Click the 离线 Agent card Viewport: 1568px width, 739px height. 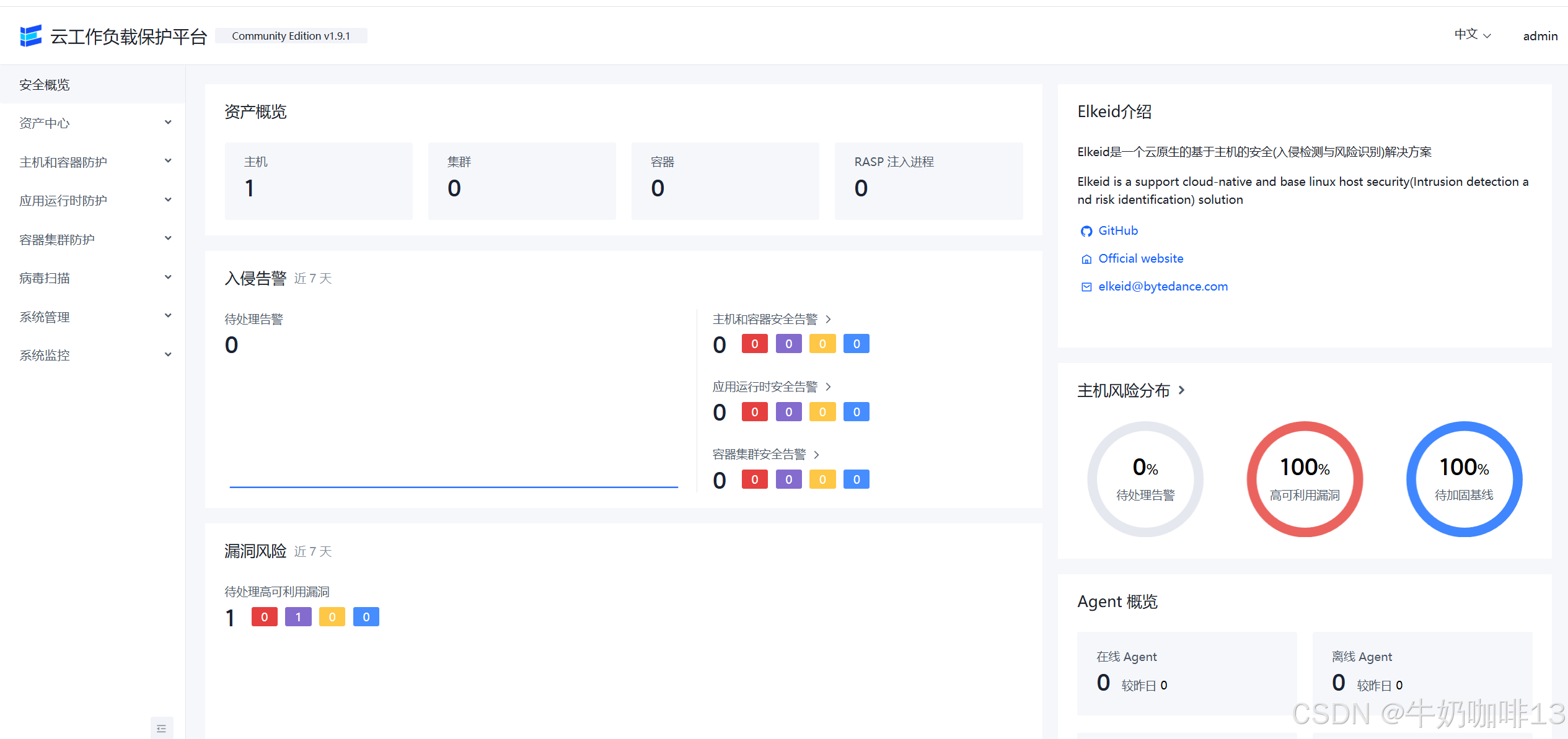pyautogui.click(x=1422, y=673)
